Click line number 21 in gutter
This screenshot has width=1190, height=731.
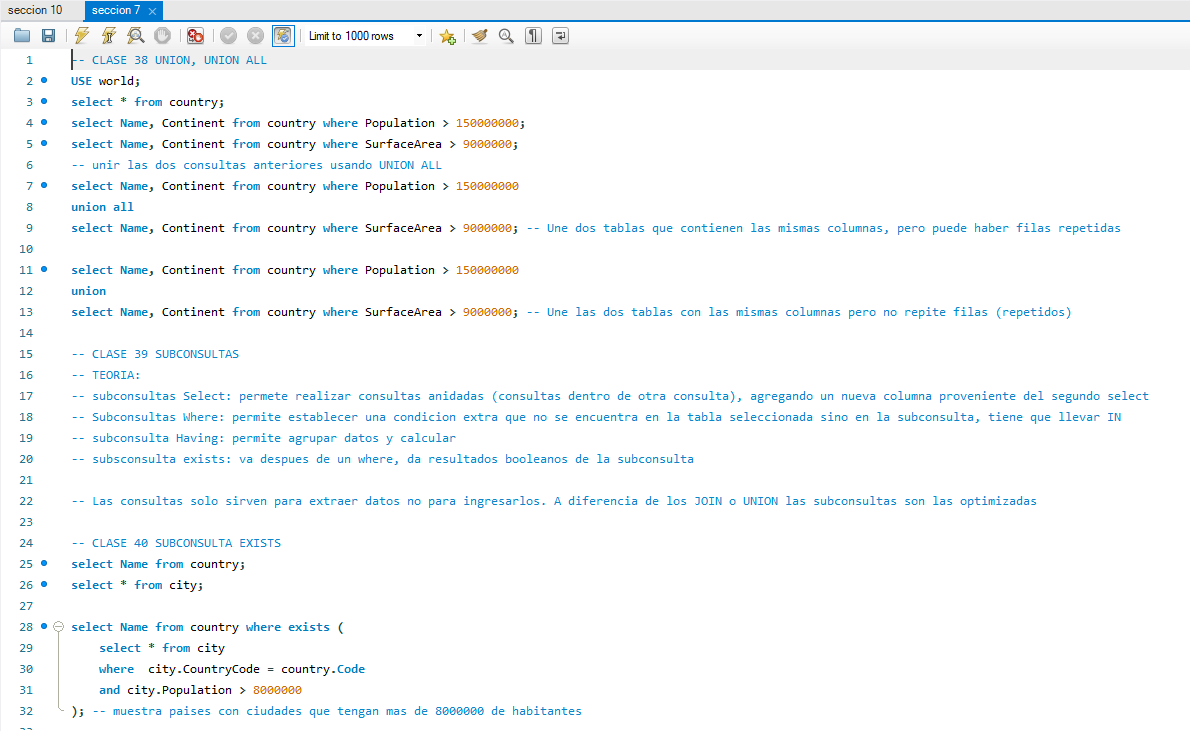point(26,480)
